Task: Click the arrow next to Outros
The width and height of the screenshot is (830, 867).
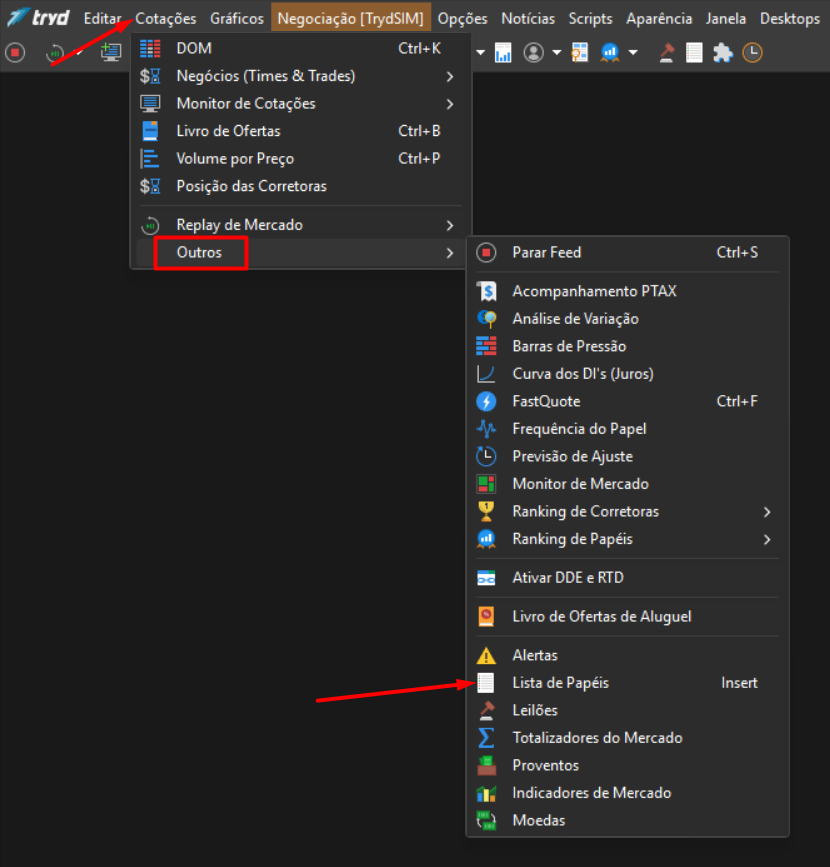Action: pyautogui.click(x=450, y=253)
